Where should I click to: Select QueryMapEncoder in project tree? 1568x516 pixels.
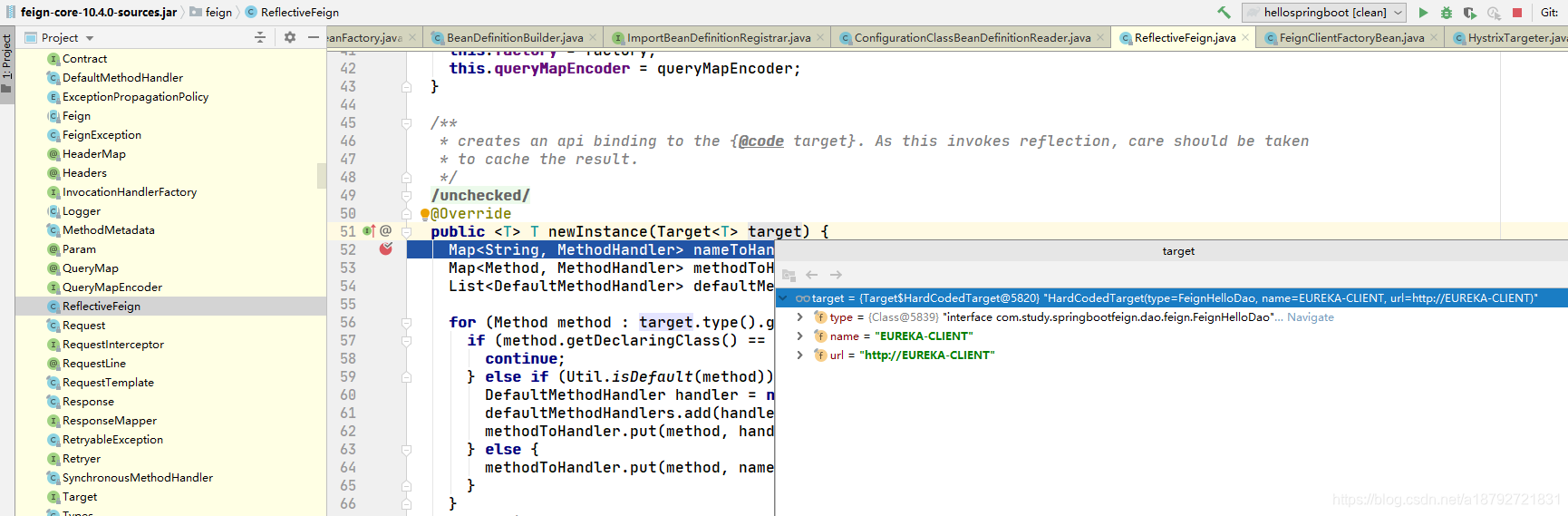[x=111, y=287]
